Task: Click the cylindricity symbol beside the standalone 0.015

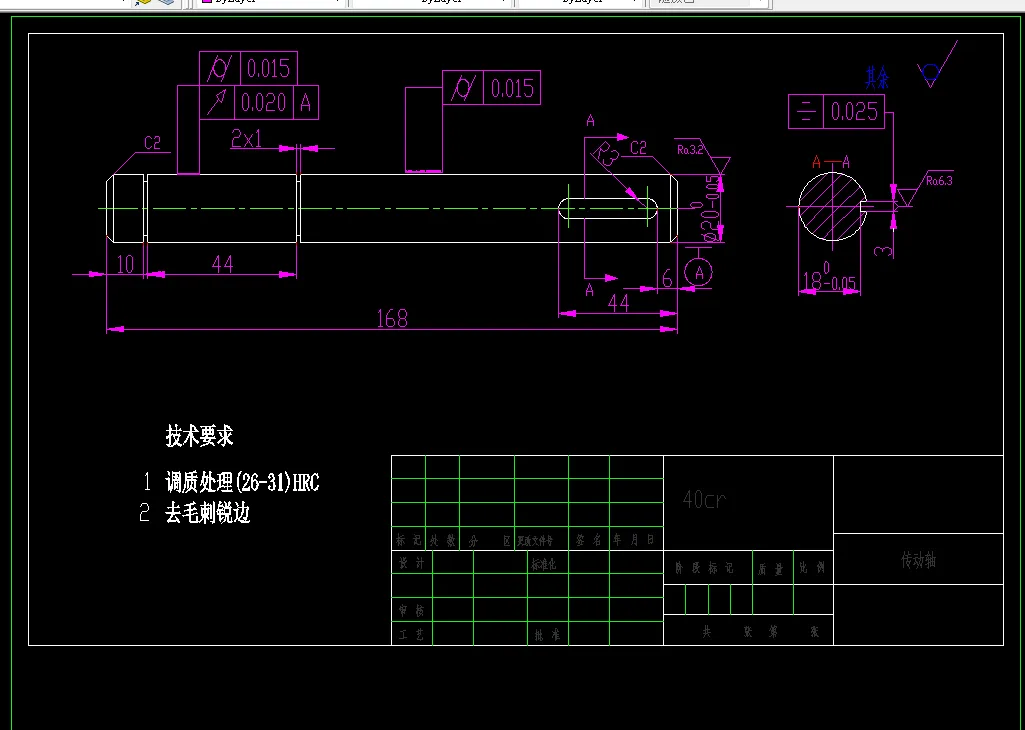Action: point(463,88)
